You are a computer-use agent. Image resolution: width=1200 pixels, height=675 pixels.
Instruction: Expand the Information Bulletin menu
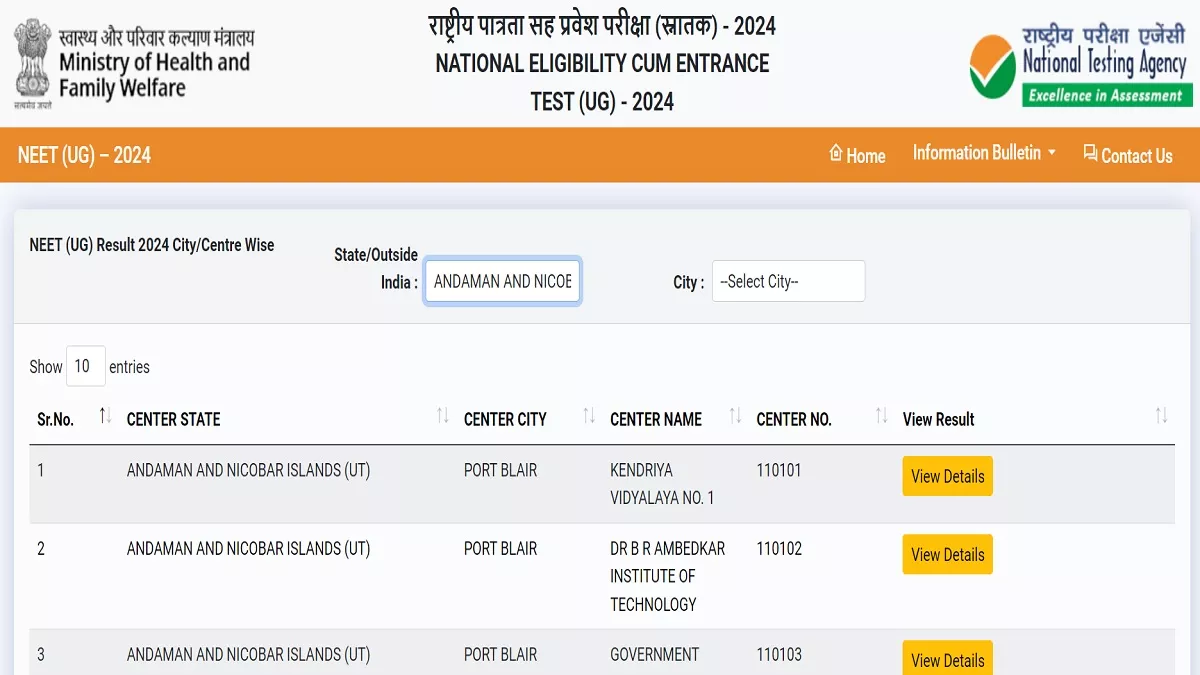984,153
